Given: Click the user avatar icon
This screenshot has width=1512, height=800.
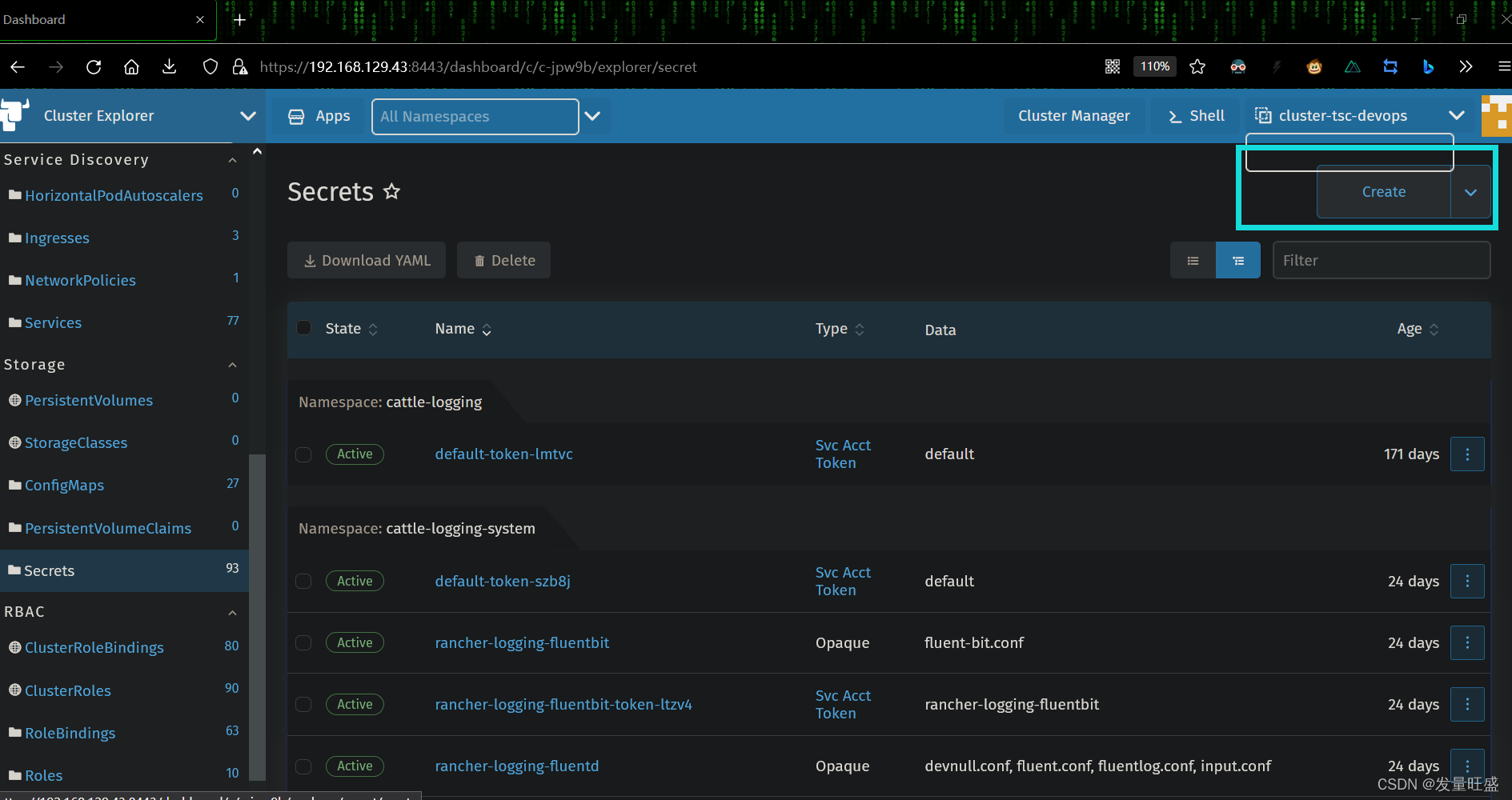Looking at the screenshot, I should 1496,116.
